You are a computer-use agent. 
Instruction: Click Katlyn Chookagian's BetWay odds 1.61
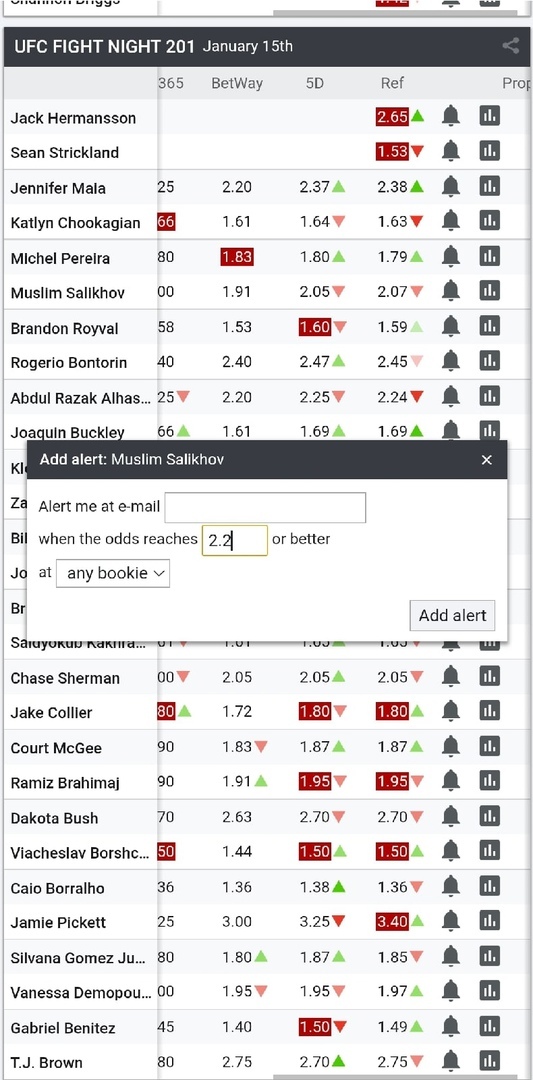(x=237, y=222)
